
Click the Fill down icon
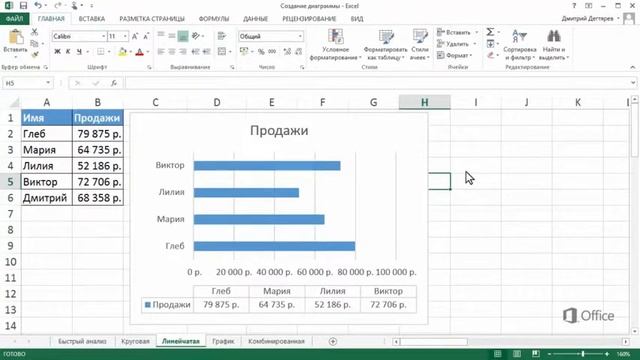491,44
